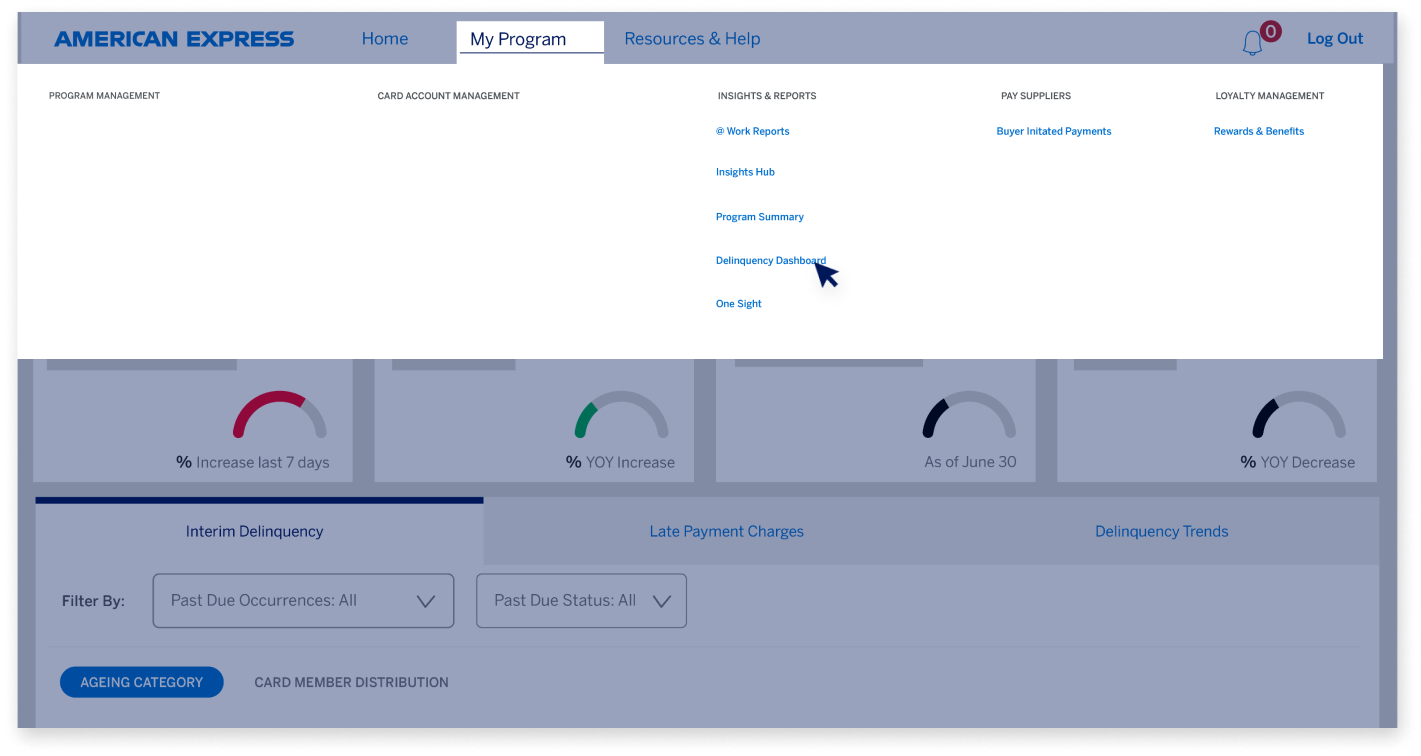Switch to the Interim Delinquency tab
This screenshot has height=756, width=1421.
pyautogui.click(x=254, y=531)
